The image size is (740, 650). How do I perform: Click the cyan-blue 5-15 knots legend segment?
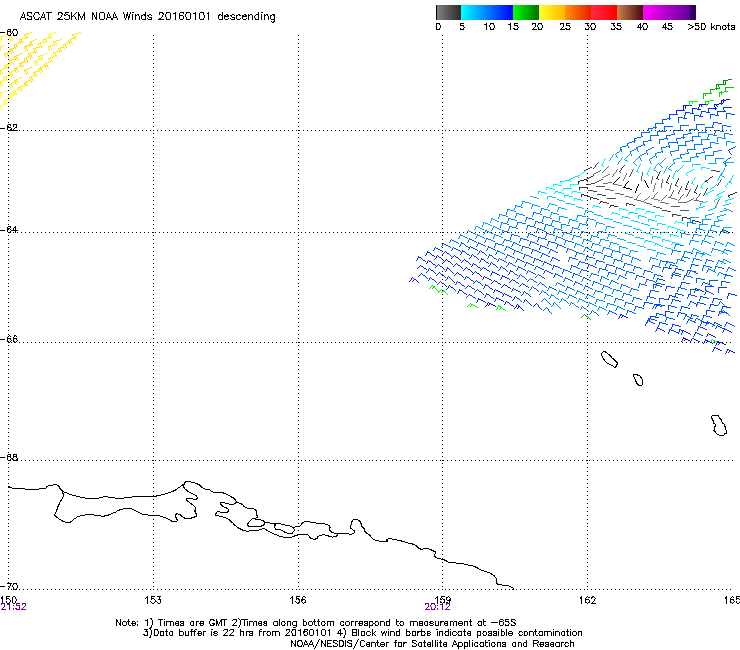coord(487,12)
